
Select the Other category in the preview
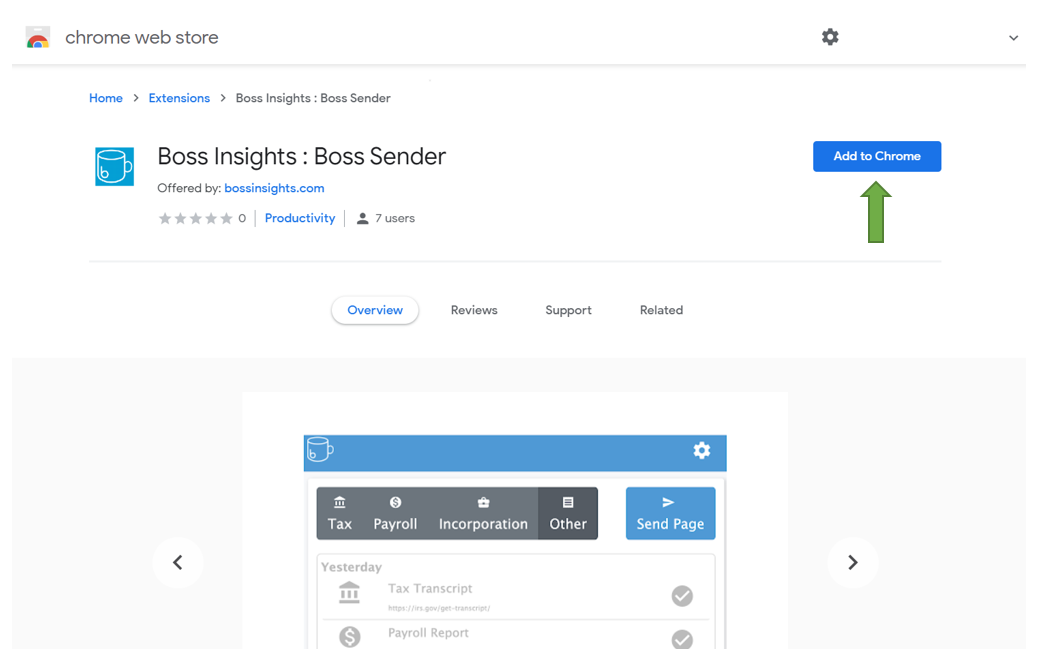click(568, 514)
